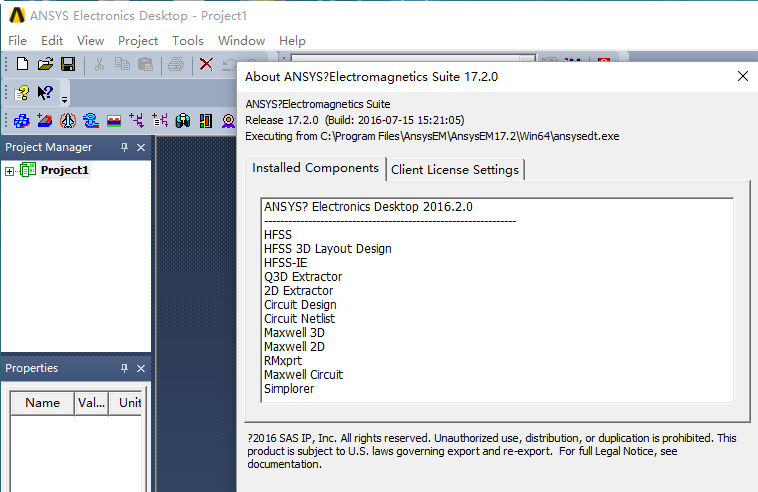This screenshot has width=758, height=492.
Task: Switch to the Client License Settings tab
Action: pos(455,170)
